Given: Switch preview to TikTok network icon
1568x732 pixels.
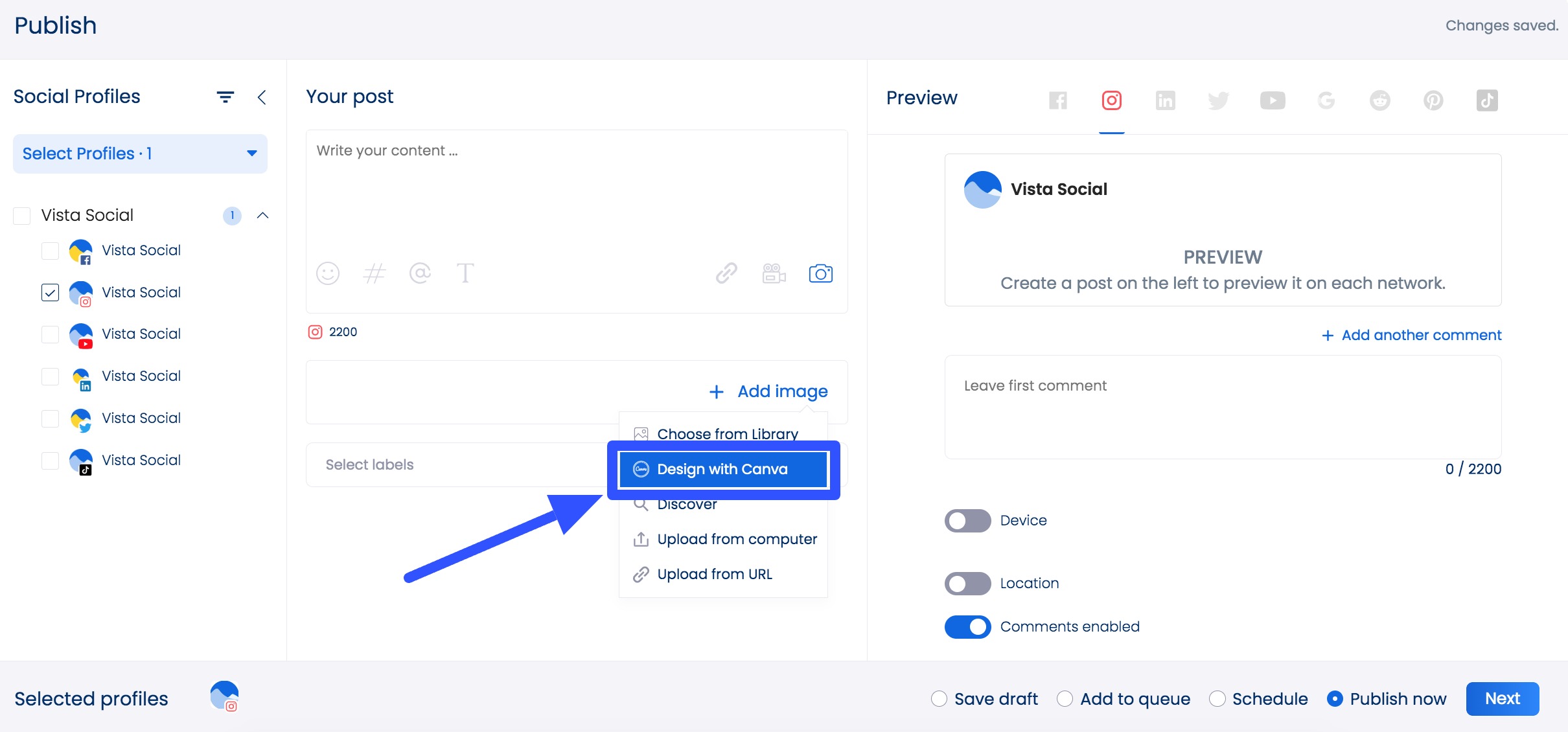Looking at the screenshot, I should tap(1487, 100).
